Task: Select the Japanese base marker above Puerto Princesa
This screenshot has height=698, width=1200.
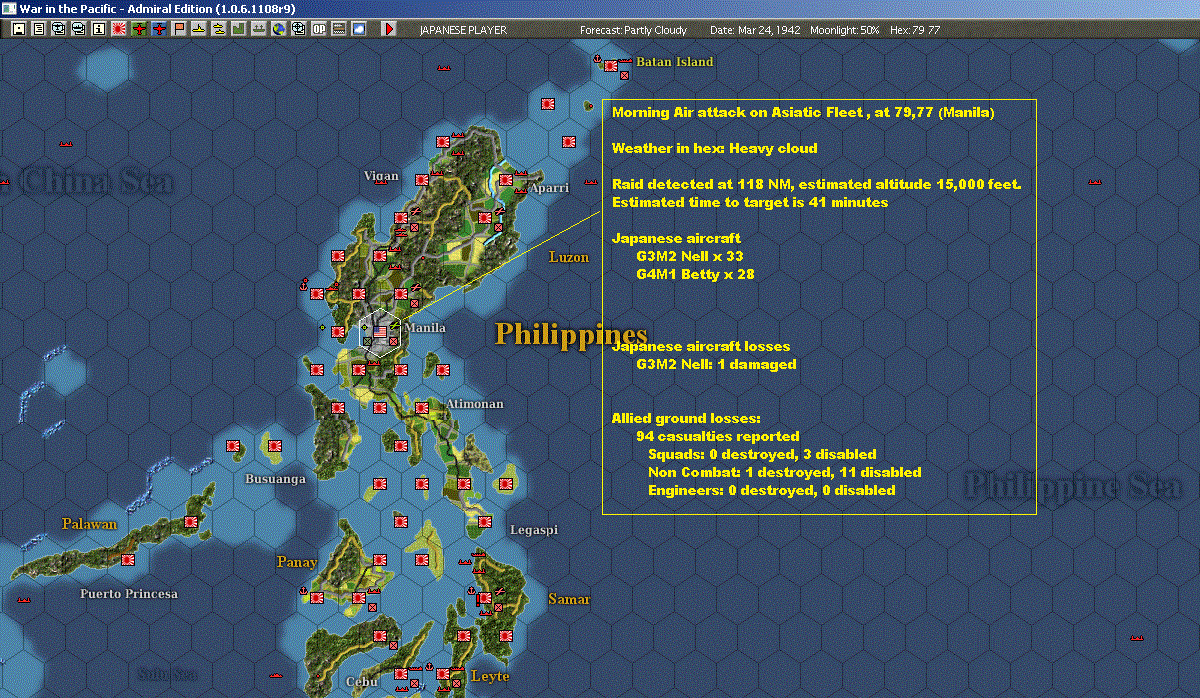Action: pos(128,560)
